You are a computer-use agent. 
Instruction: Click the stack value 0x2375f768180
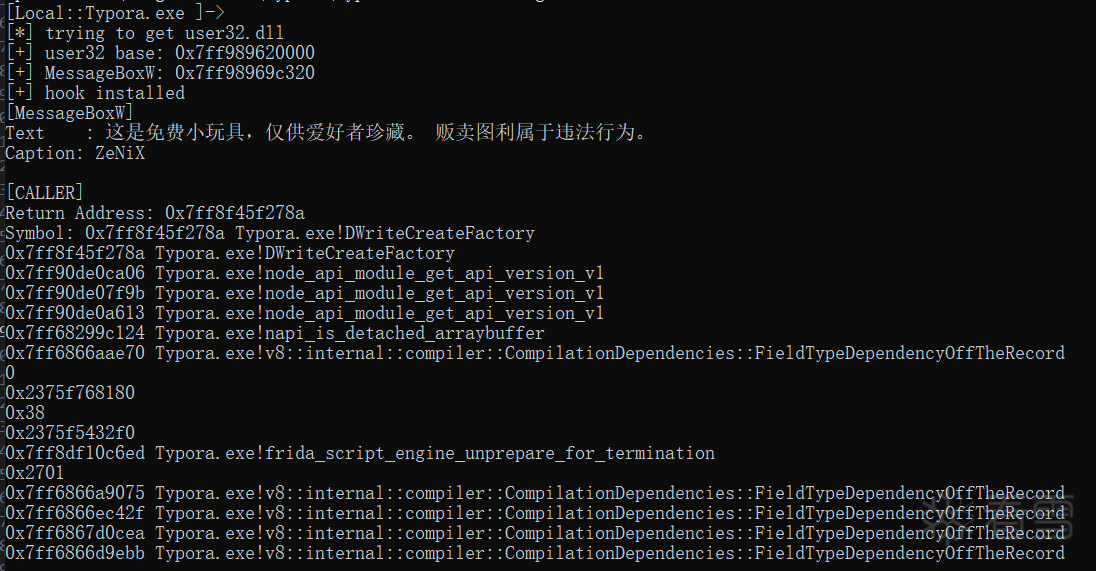(x=70, y=393)
